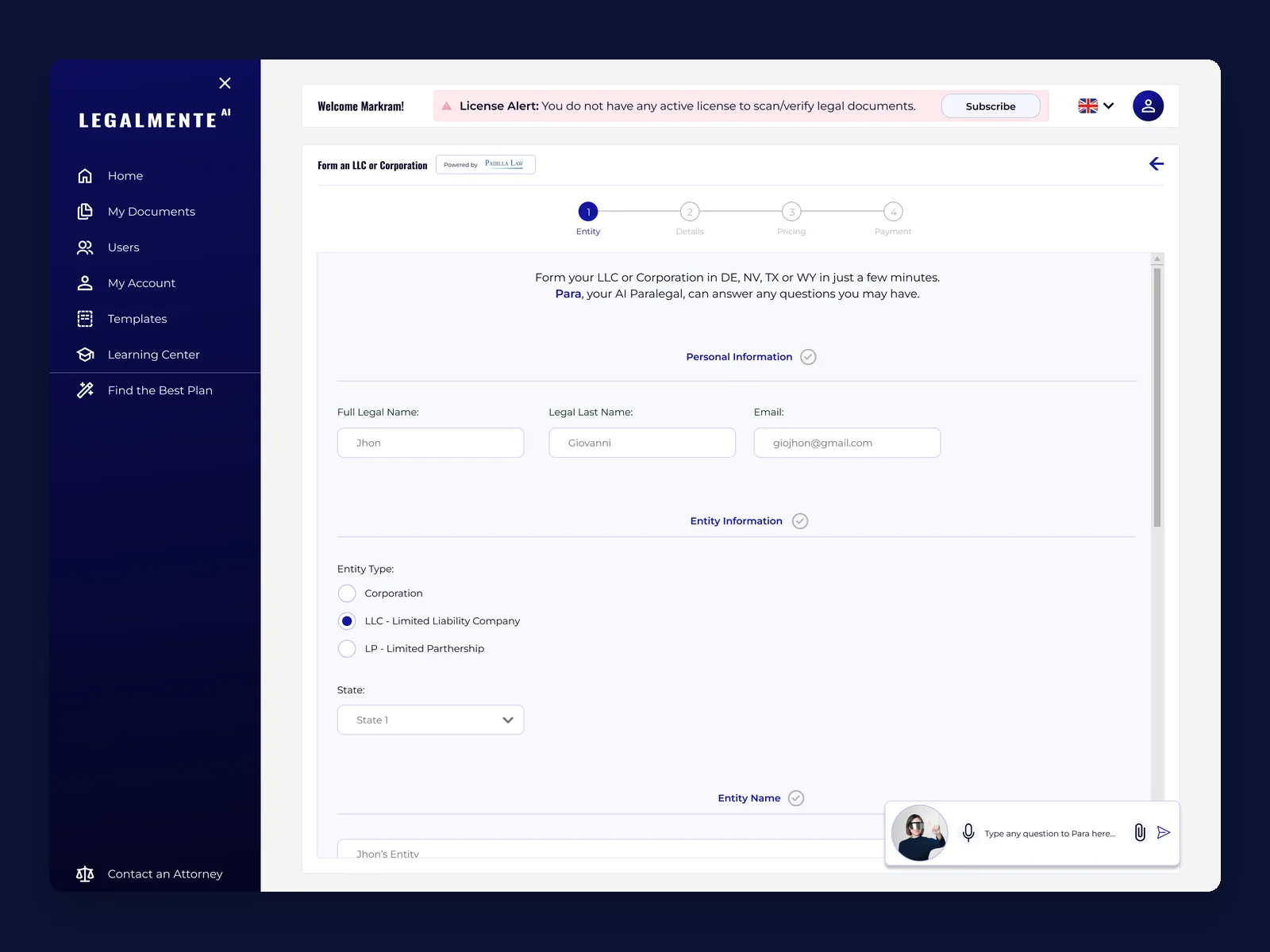Open the State dropdown
Screen dimensions: 1270x952
tap(430, 720)
